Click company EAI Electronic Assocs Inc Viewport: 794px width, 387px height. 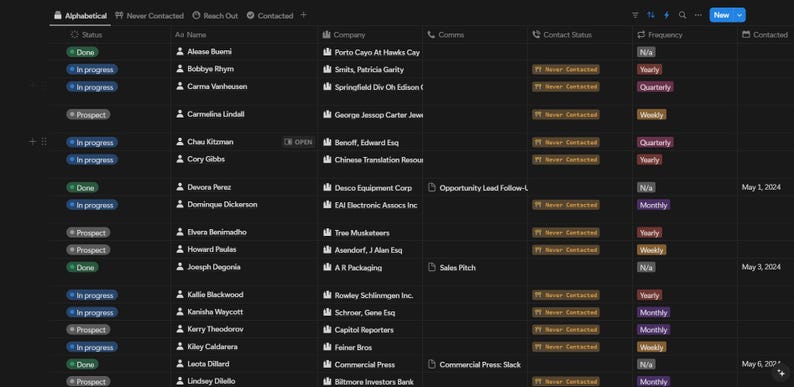click(376, 205)
